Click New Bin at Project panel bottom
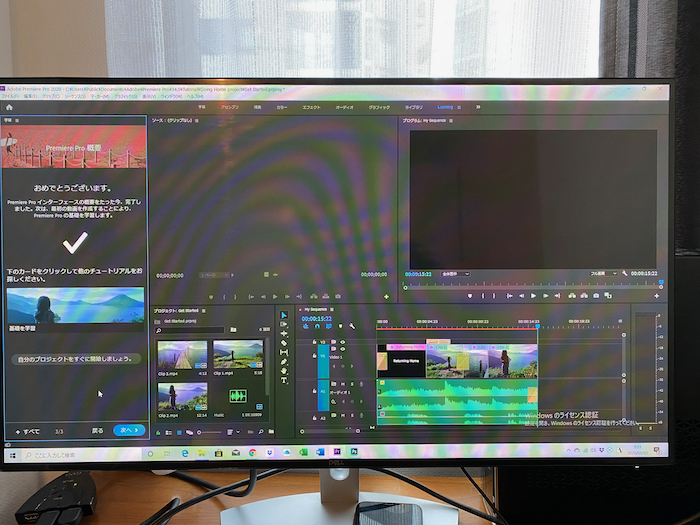 click(x=271, y=432)
